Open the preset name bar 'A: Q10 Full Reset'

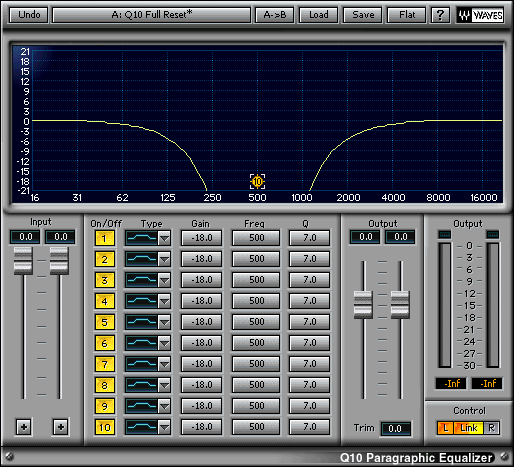(x=152, y=15)
